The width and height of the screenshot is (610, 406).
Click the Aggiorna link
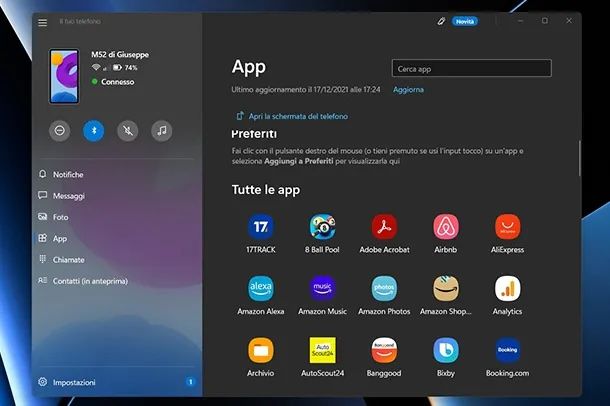[408, 89]
